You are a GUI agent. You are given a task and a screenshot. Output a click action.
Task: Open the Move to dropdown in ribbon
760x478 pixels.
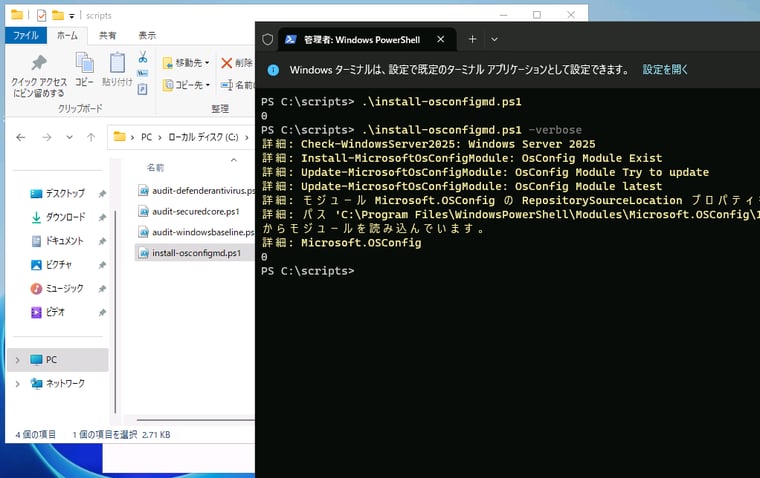[186, 63]
